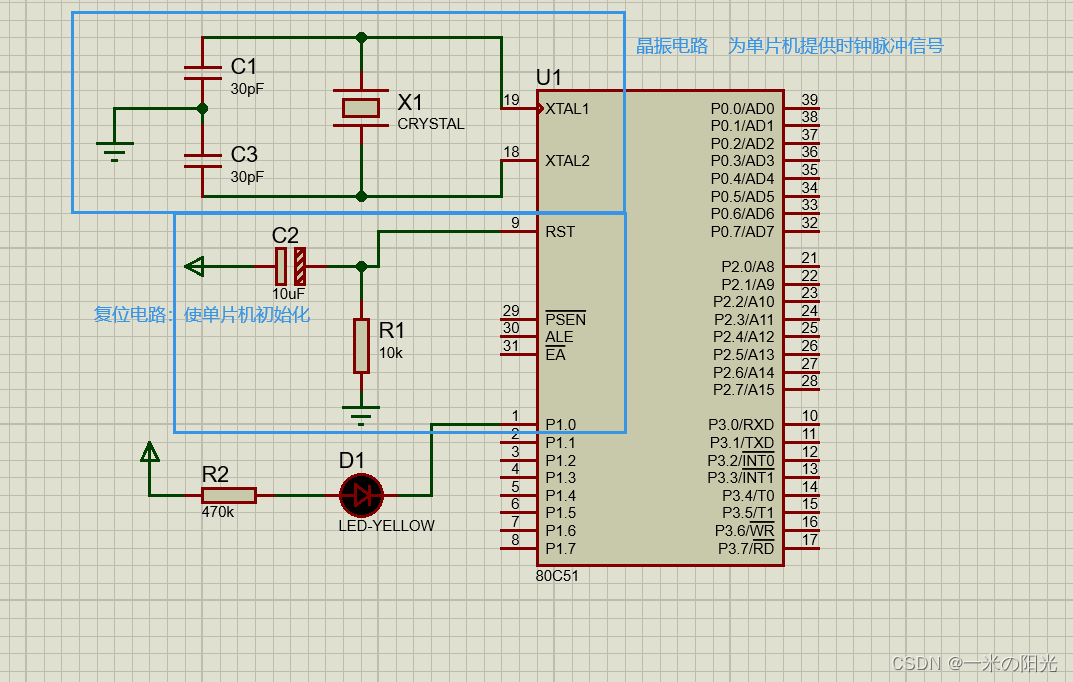Select resistor R2 body
This screenshot has height=682, width=1073.
(229, 495)
